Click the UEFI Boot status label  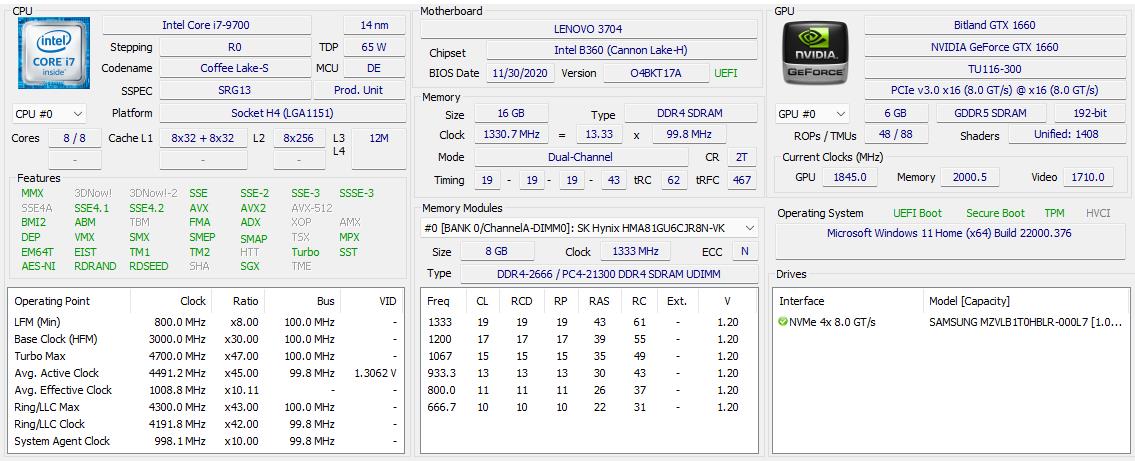[918, 213]
